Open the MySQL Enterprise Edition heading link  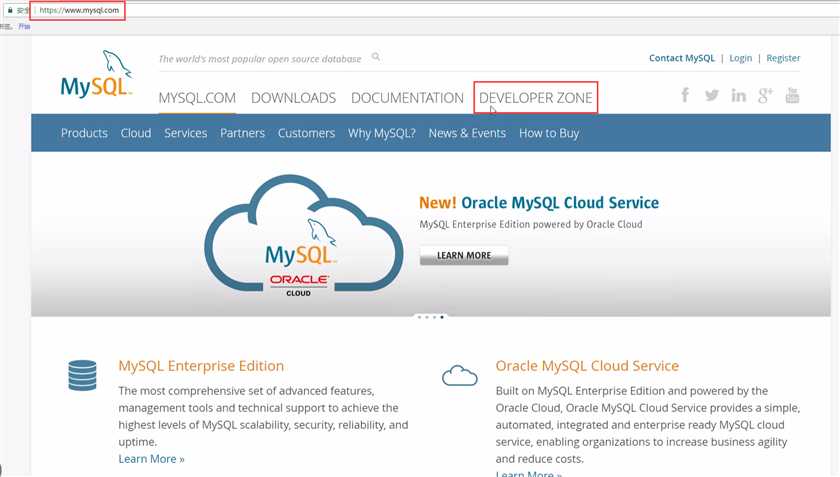coord(201,366)
